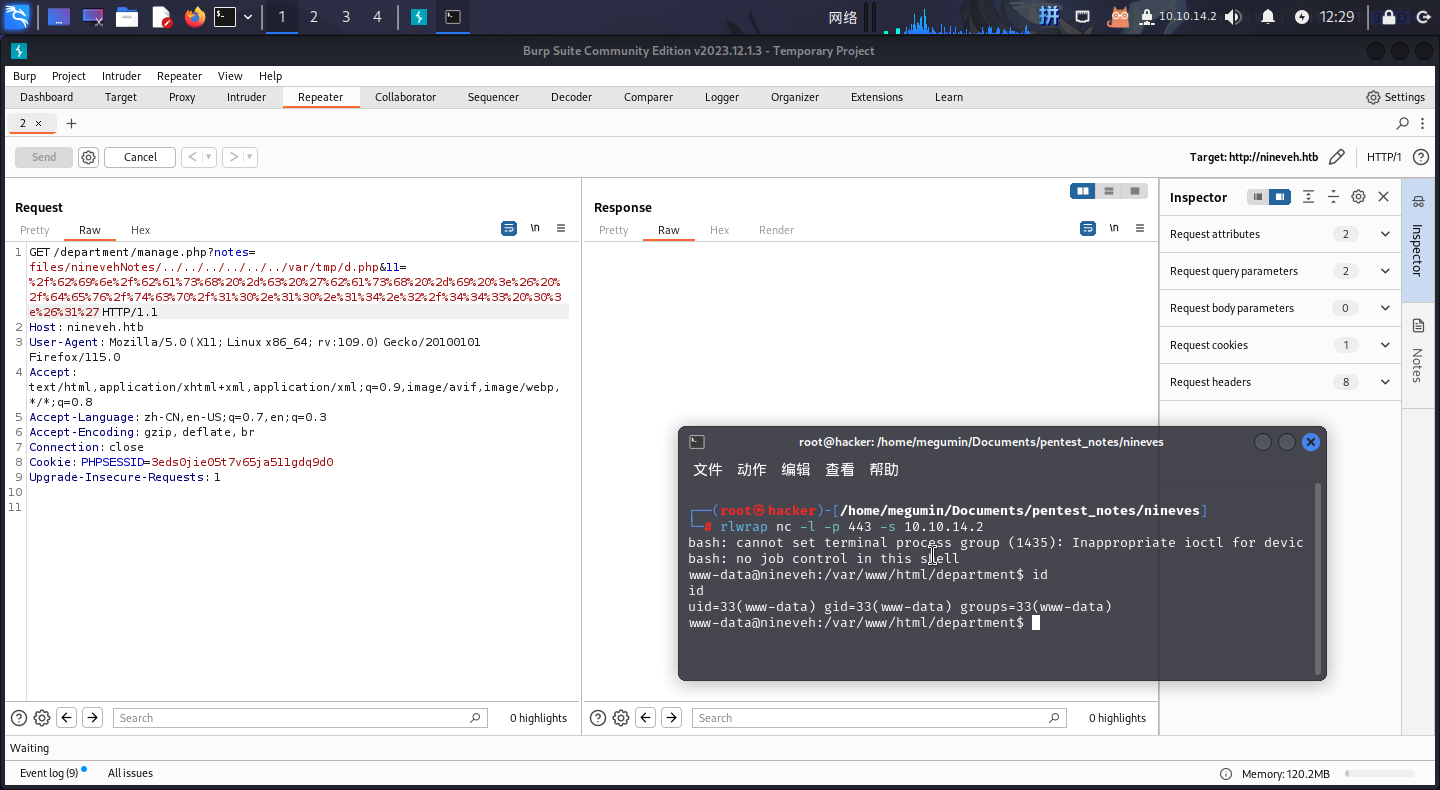Open the Intruder menu in menu bar
The image size is (1440, 790).
[x=121, y=76]
